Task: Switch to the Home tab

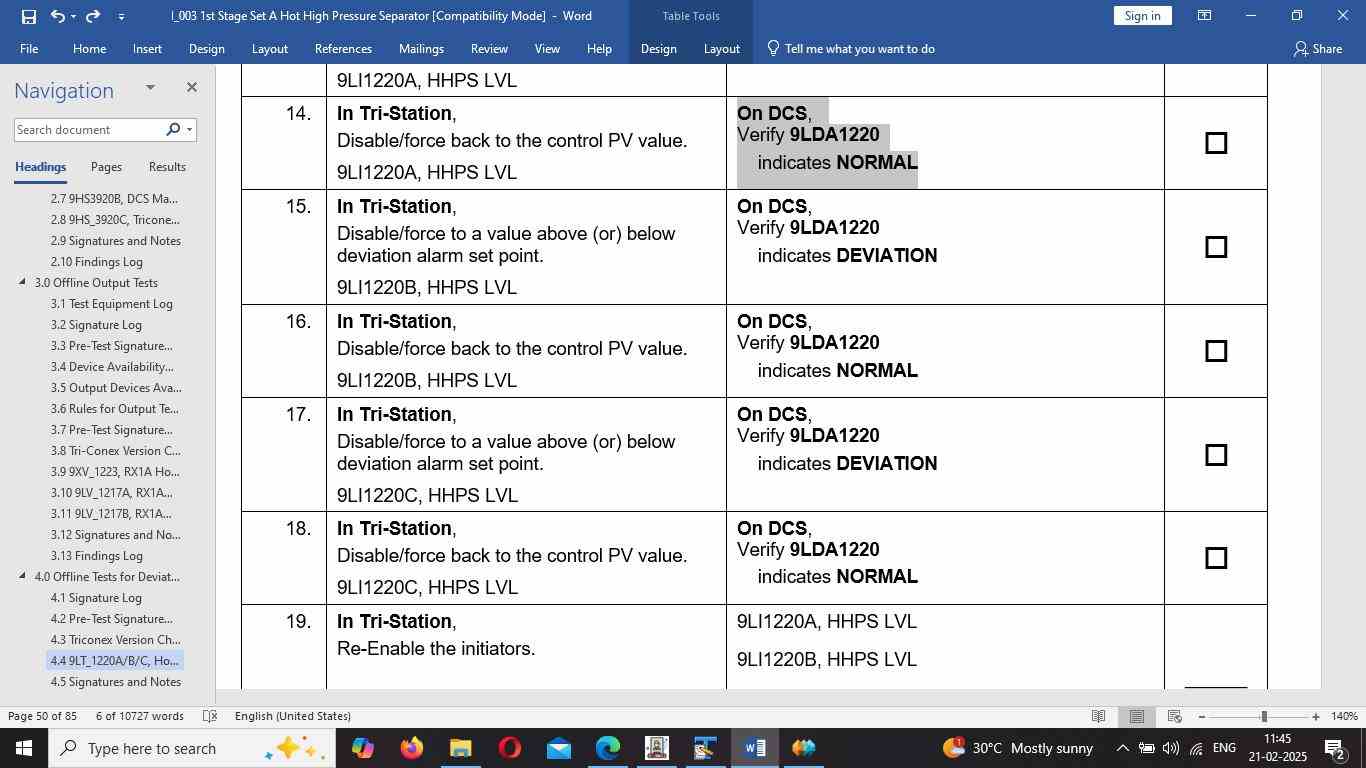Action: tap(89, 48)
